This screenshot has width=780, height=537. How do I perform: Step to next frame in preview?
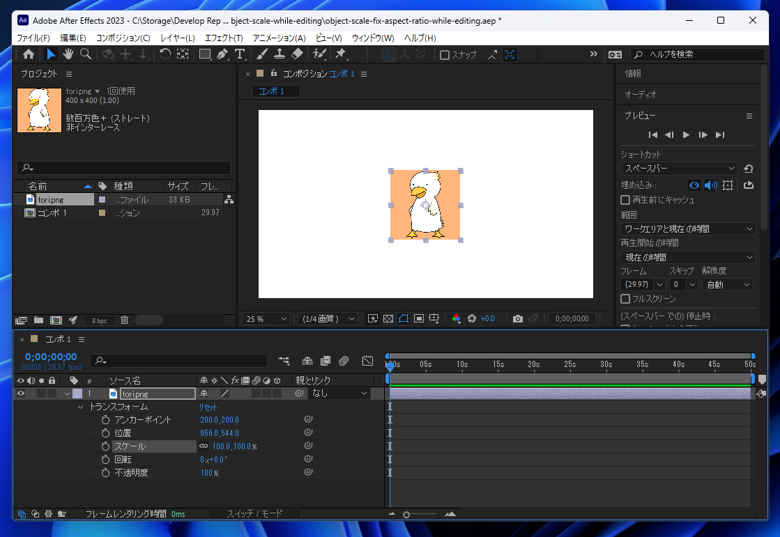tap(702, 135)
